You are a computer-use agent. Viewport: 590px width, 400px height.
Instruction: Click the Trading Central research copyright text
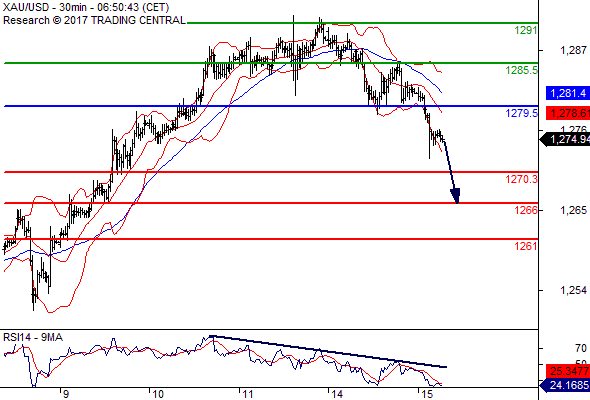point(94,20)
